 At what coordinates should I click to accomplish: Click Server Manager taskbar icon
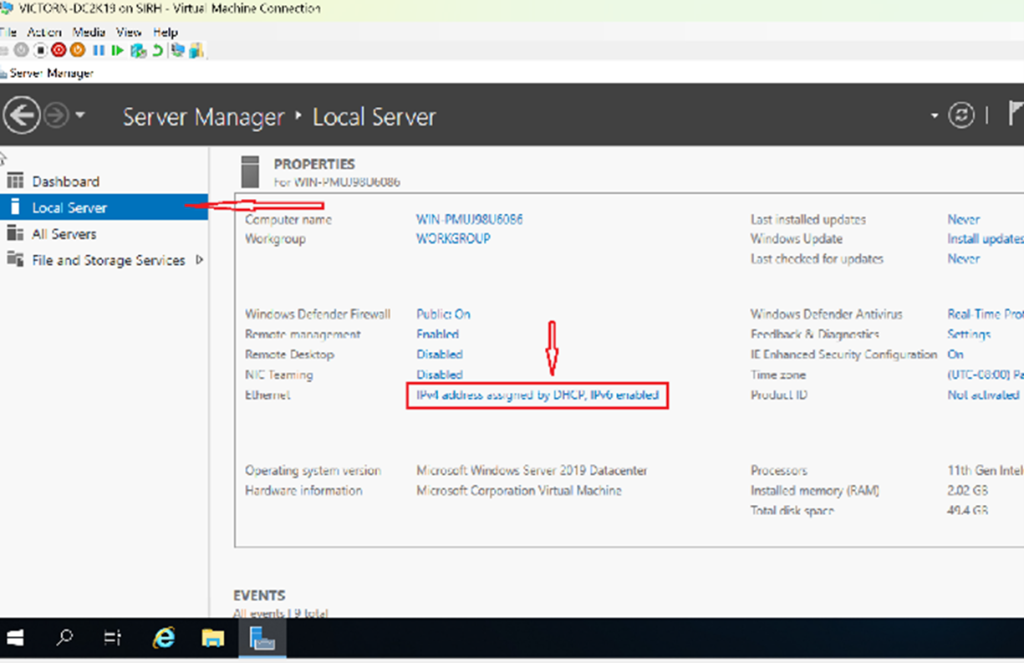pos(262,638)
